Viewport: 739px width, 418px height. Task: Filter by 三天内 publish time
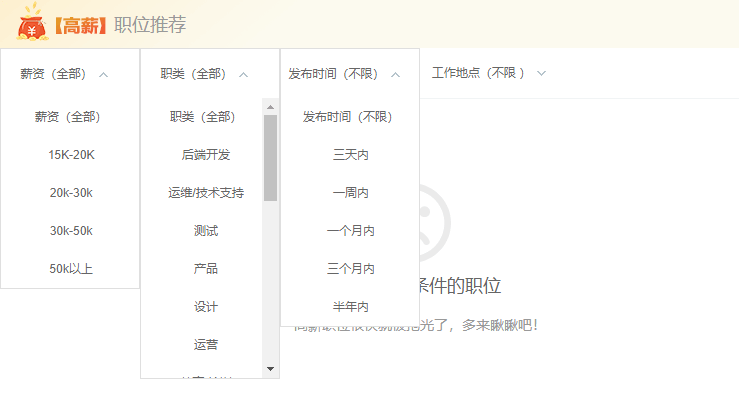(350, 155)
